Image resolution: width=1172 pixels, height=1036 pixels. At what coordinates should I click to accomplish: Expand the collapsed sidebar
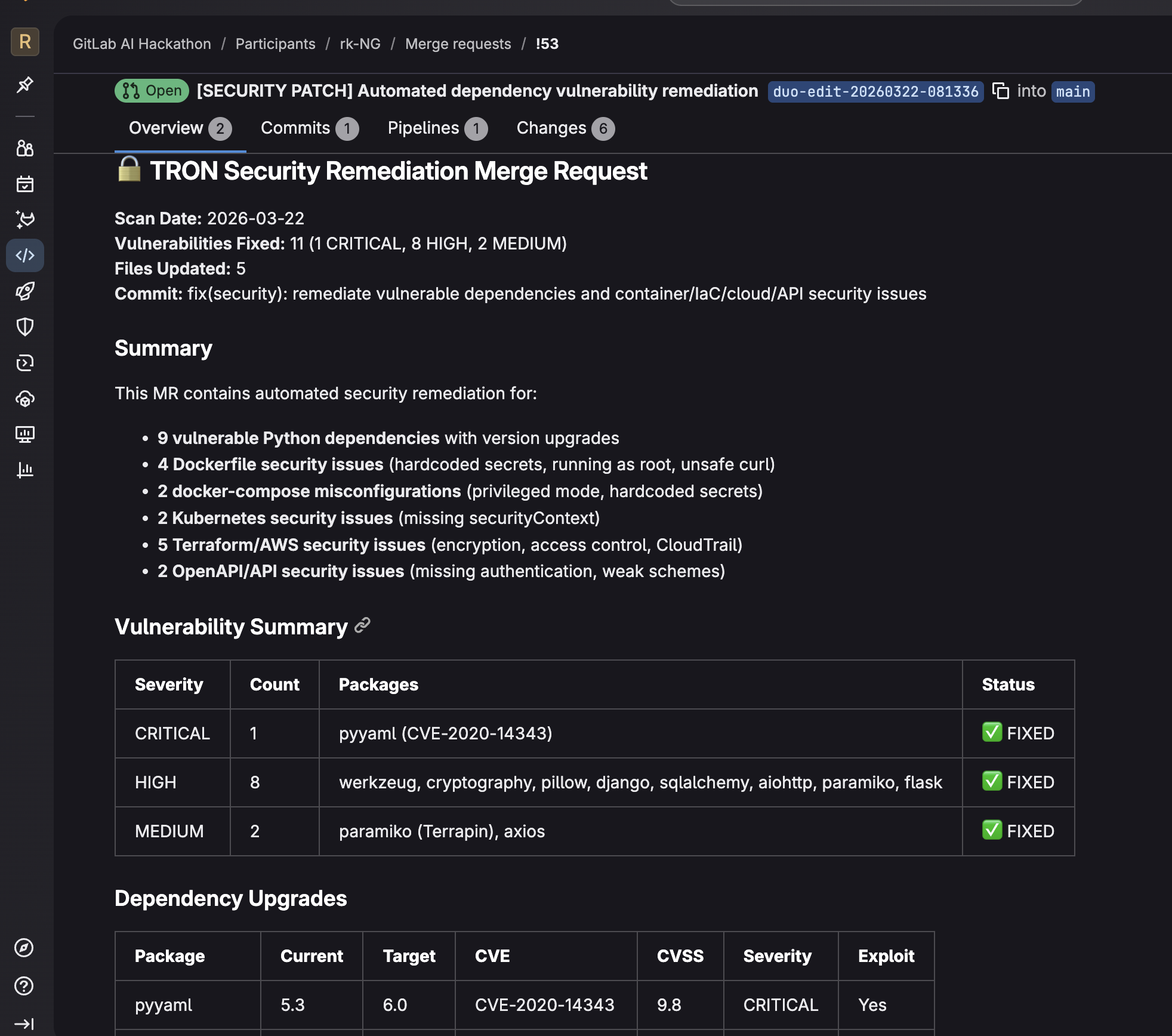click(24, 1024)
